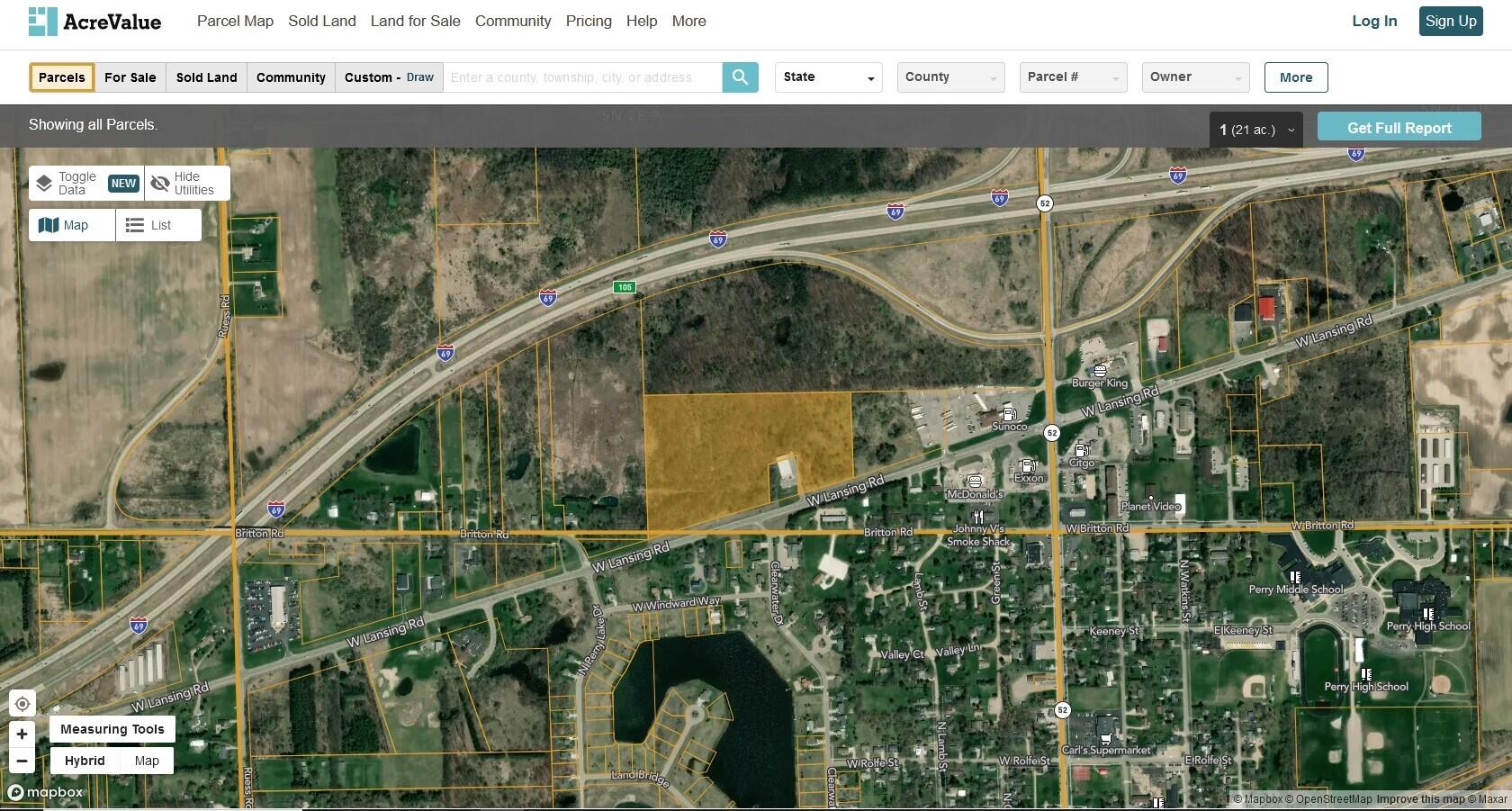Click the magnifying glass search button

pos(740,77)
